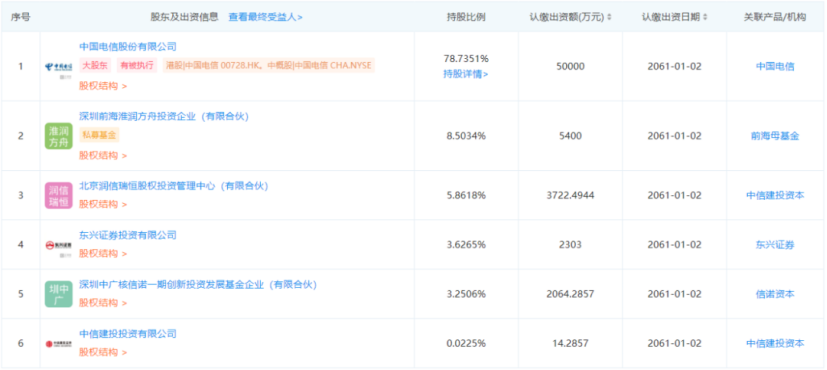Open 查看最终受益人 link

tap(265, 17)
